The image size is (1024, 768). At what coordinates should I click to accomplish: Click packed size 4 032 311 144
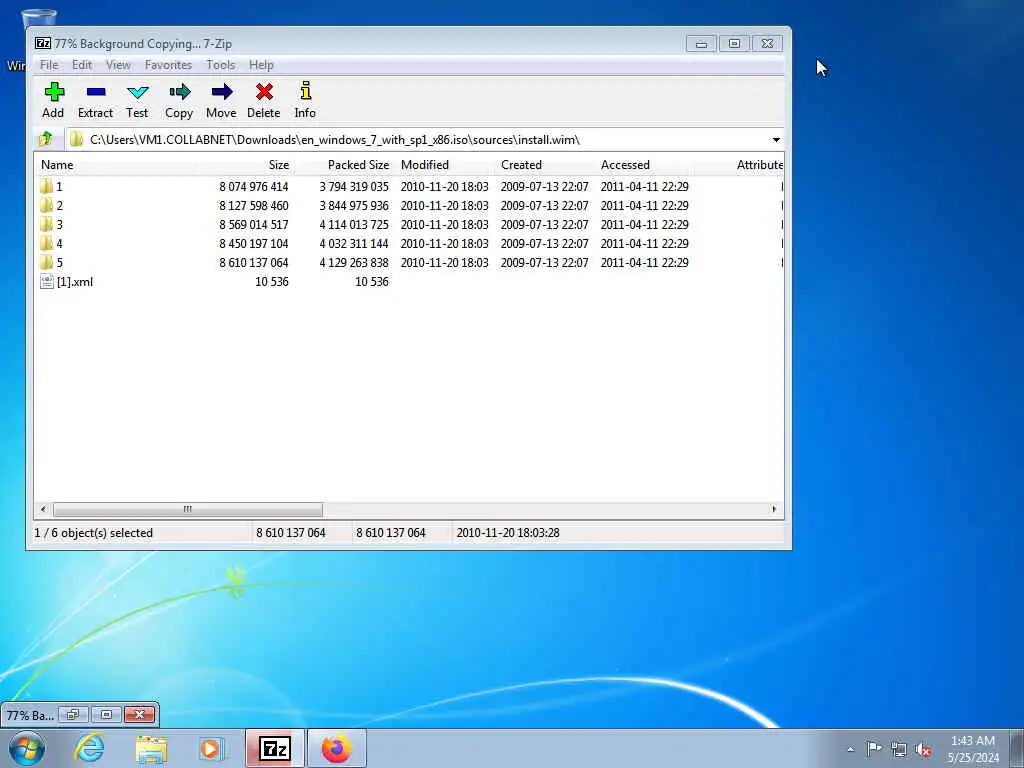354,243
